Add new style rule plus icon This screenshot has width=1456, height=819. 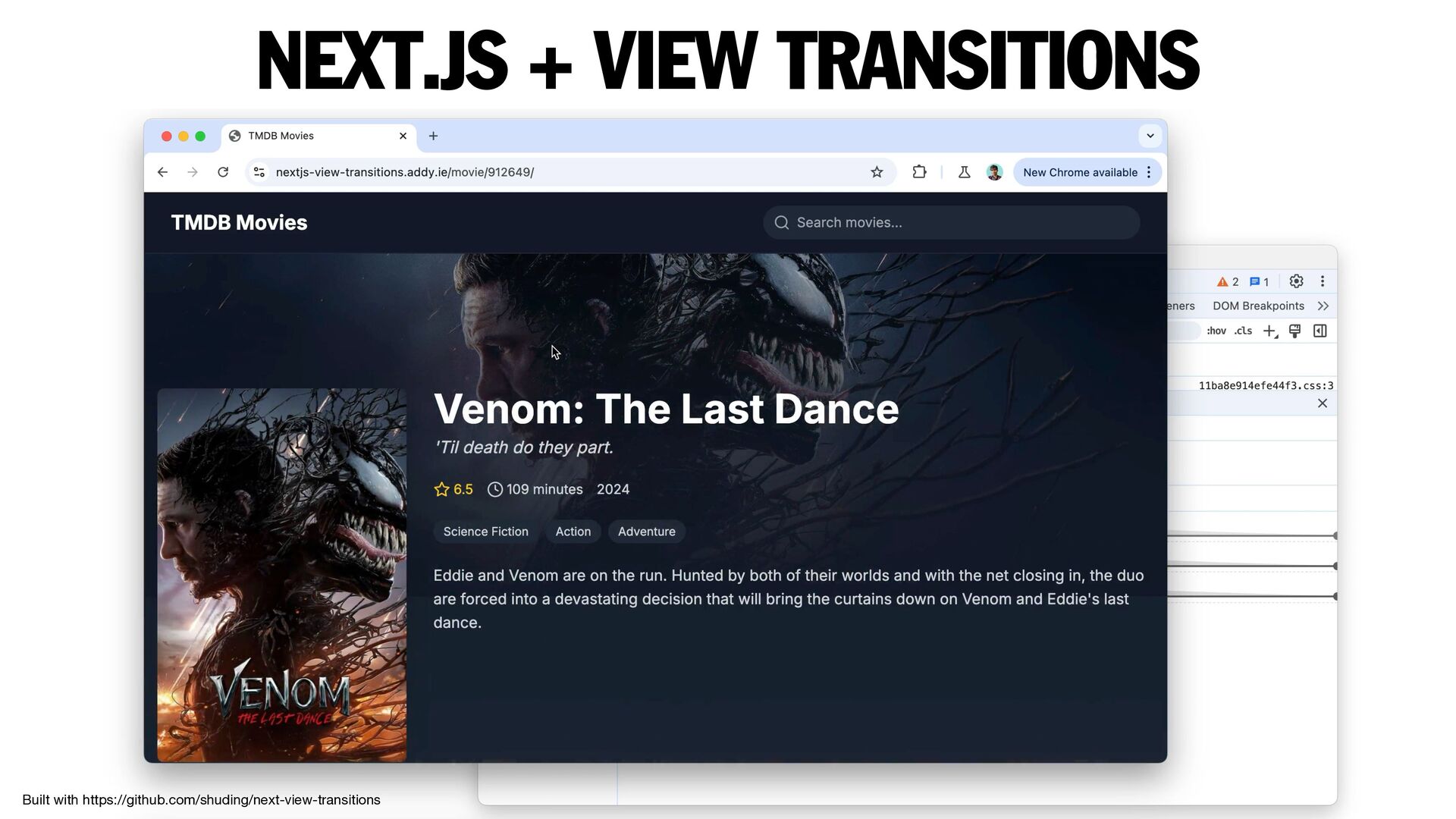(x=1270, y=331)
